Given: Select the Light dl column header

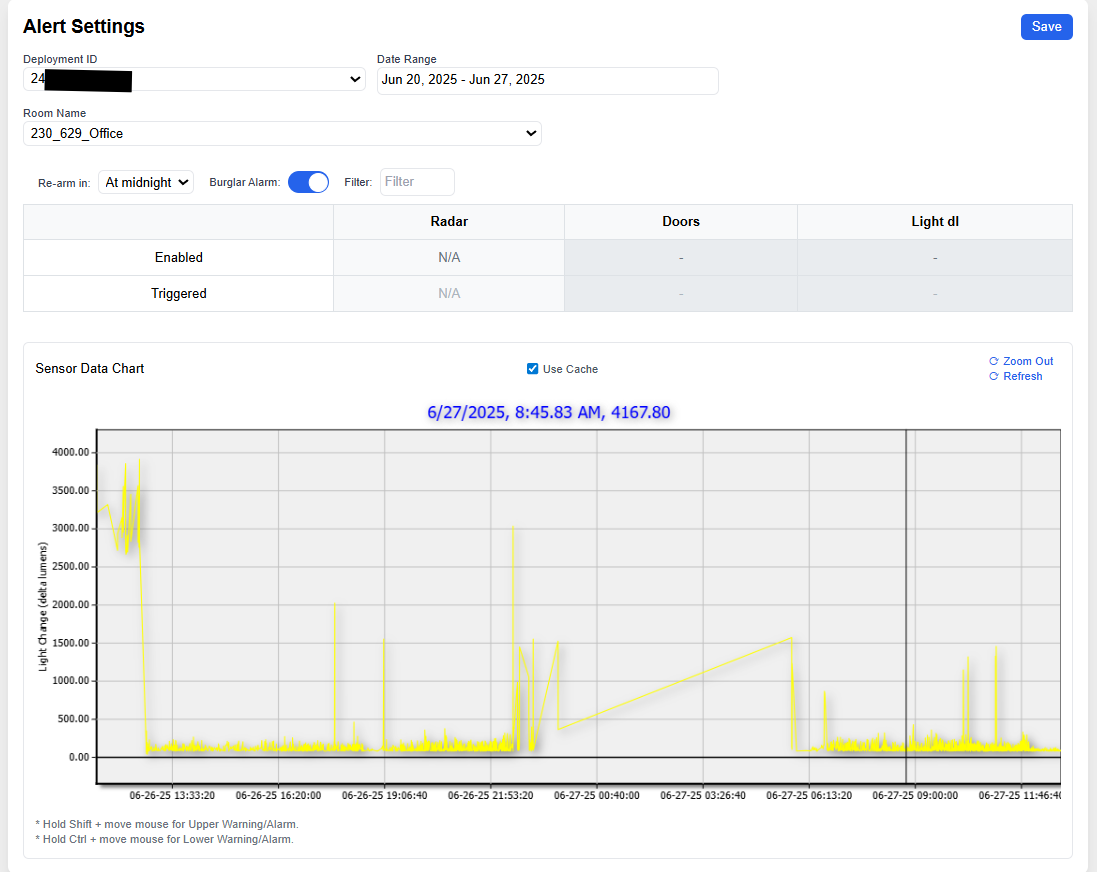Looking at the screenshot, I should pyautogui.click(x=934, y=222).
